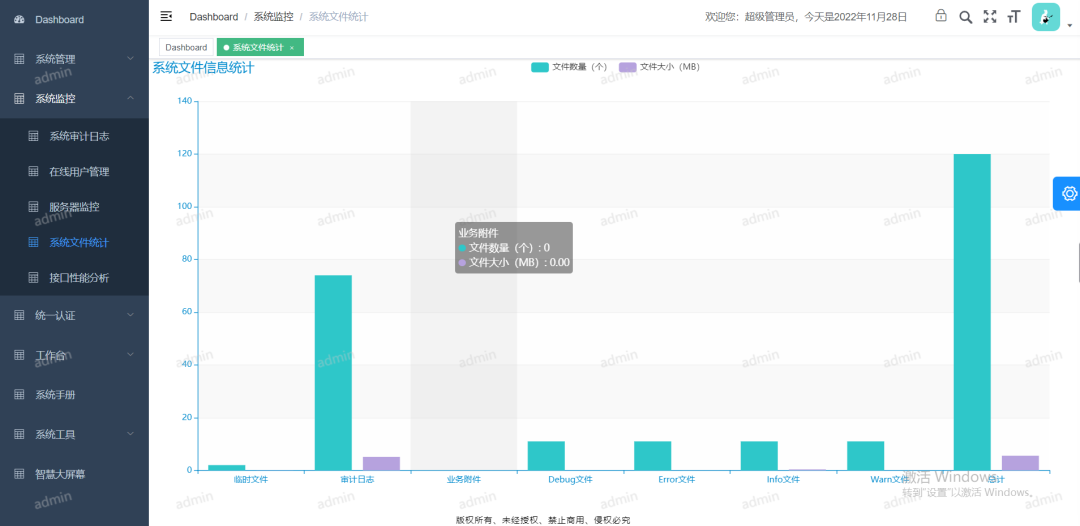Close the 系统文件统计 tab

coord(292,48)
